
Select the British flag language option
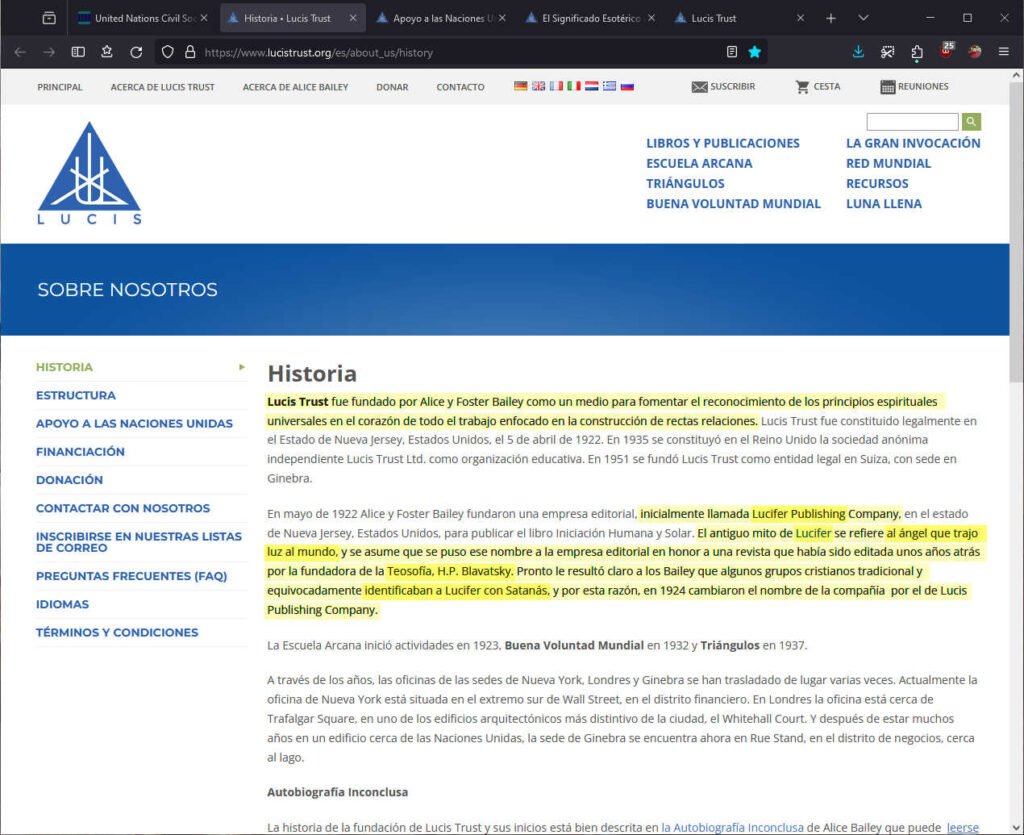click(538, 87)
